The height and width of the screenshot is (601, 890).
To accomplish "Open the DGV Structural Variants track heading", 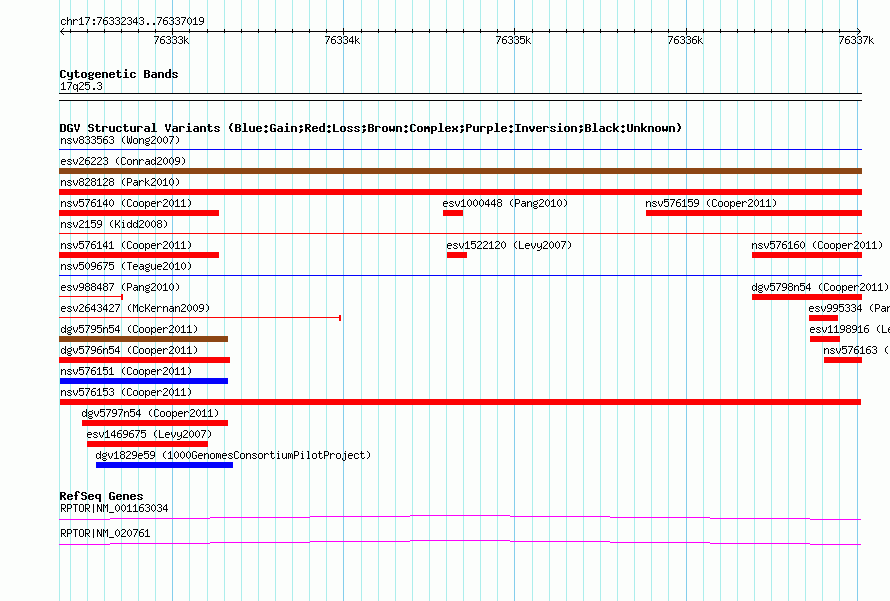I will [x=371, y=128].
